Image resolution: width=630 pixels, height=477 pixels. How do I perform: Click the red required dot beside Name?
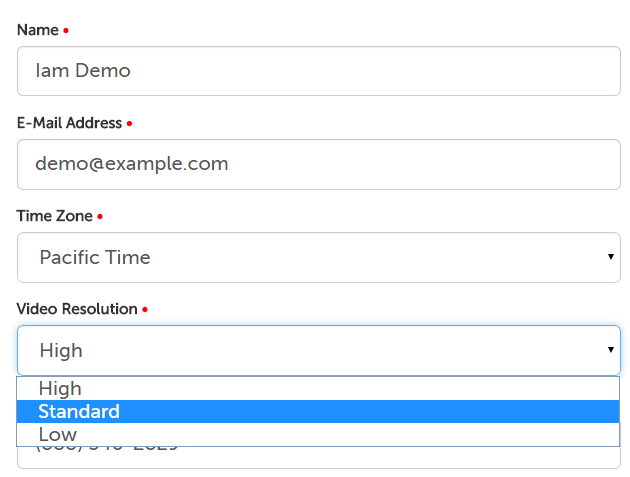(x=66, y=31)
